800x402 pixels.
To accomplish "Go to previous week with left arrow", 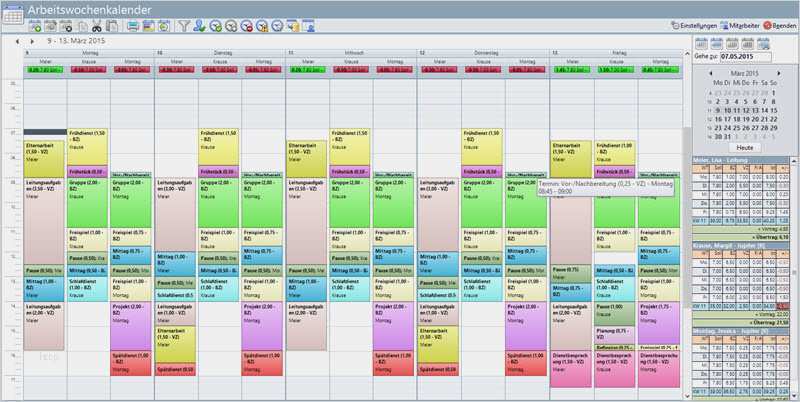I will 17,41.
